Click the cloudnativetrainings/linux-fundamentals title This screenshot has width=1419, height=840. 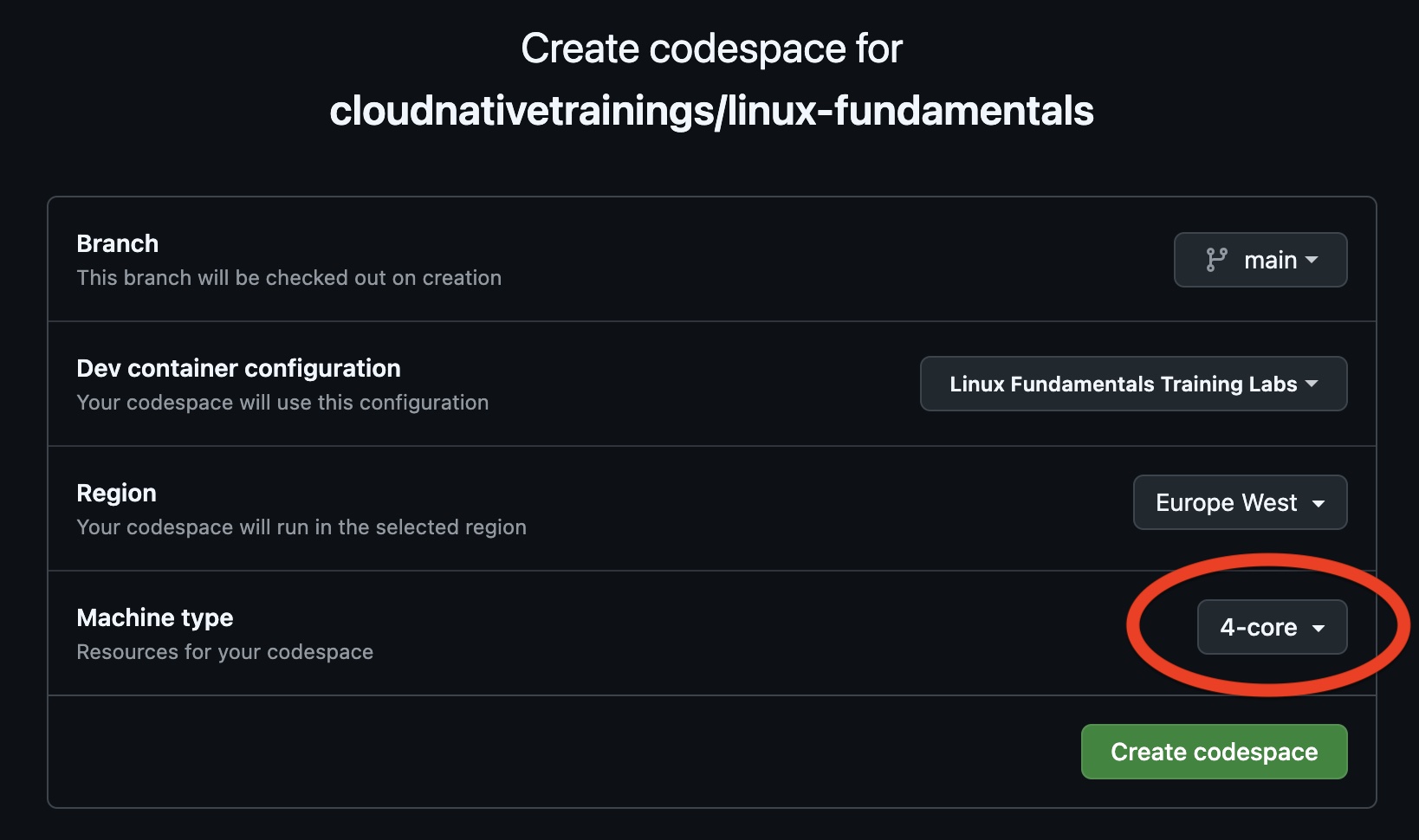[711, 112]
